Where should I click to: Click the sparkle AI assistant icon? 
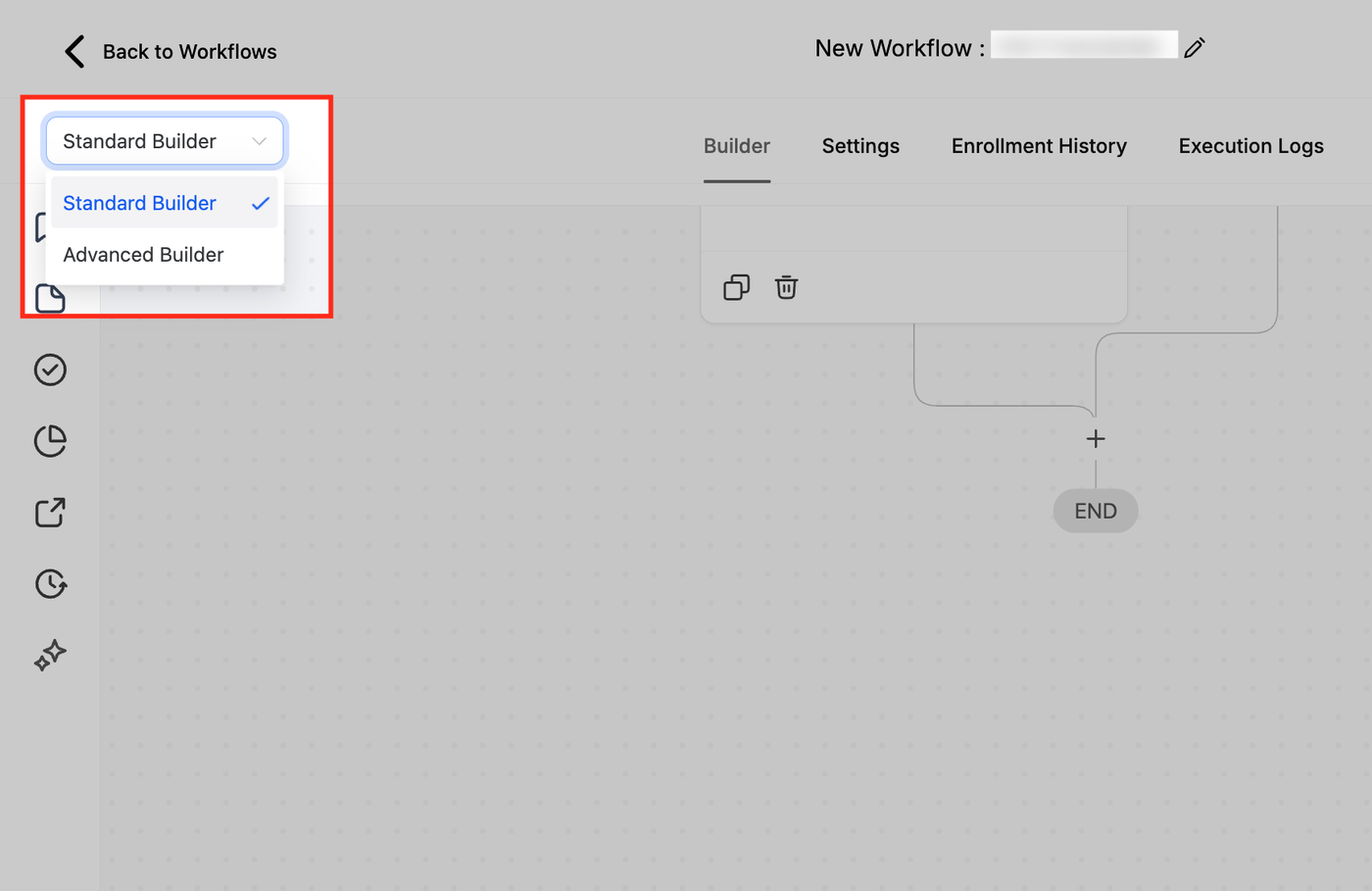tap(50, 655)
